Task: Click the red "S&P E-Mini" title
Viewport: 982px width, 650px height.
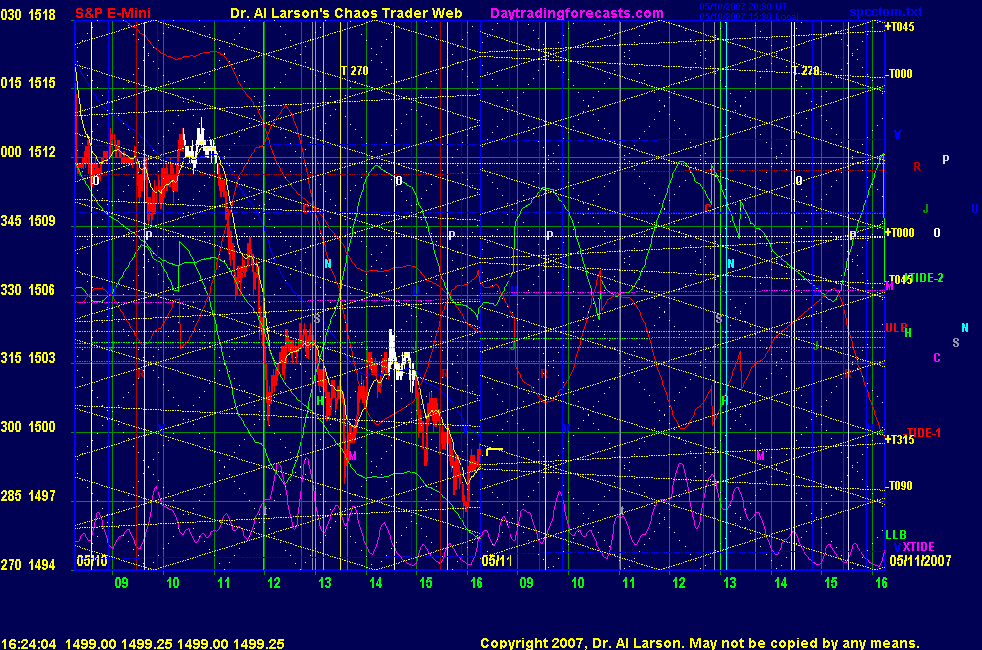Action: click(113, 13)
